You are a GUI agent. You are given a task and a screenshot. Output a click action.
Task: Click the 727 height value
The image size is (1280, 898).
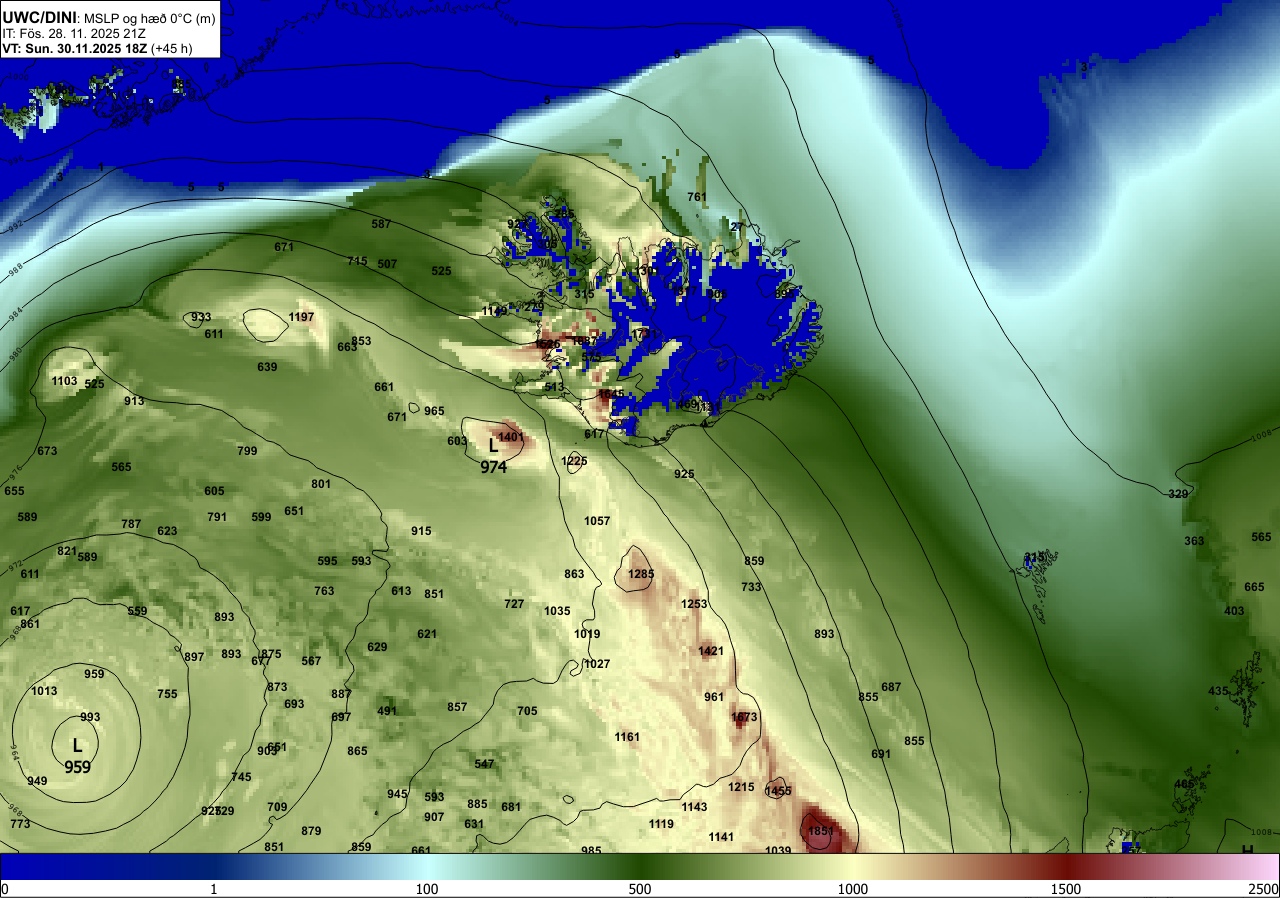[x=514, y=604]
